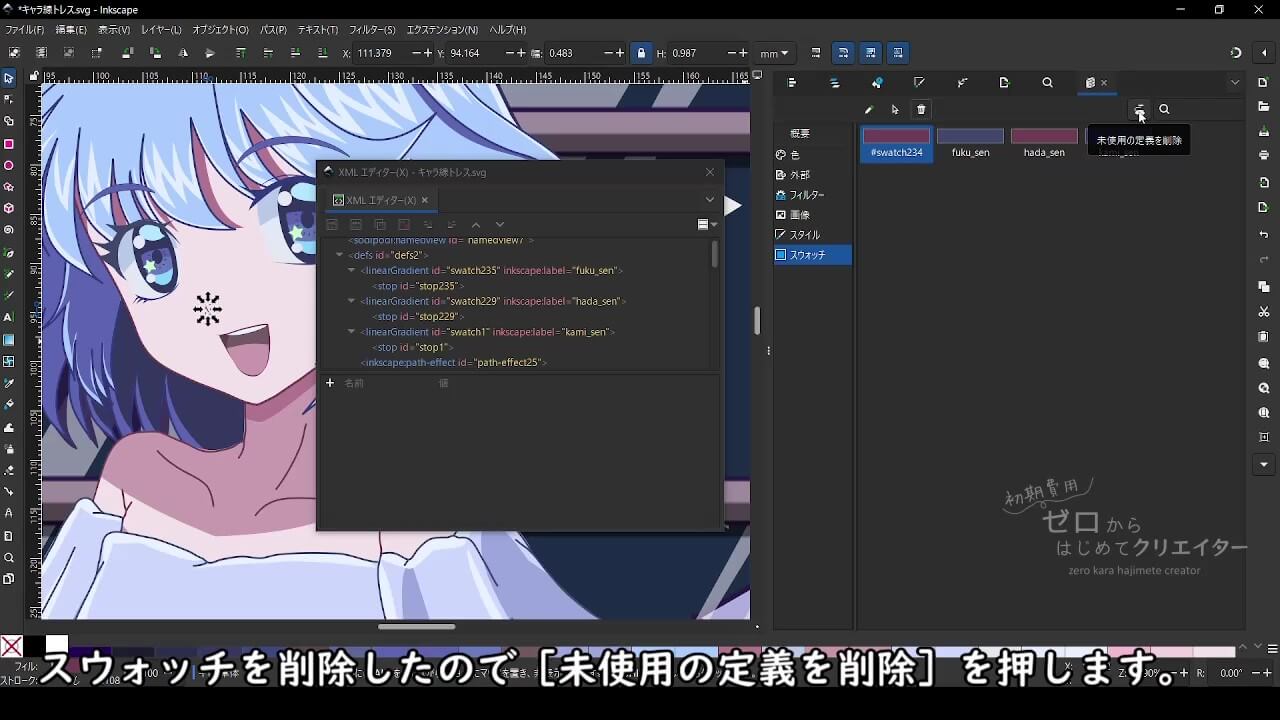Viewport: 1280px width, 720px height.
Task: Click the Undo icon in command bar
Action: click(1264, 235)
